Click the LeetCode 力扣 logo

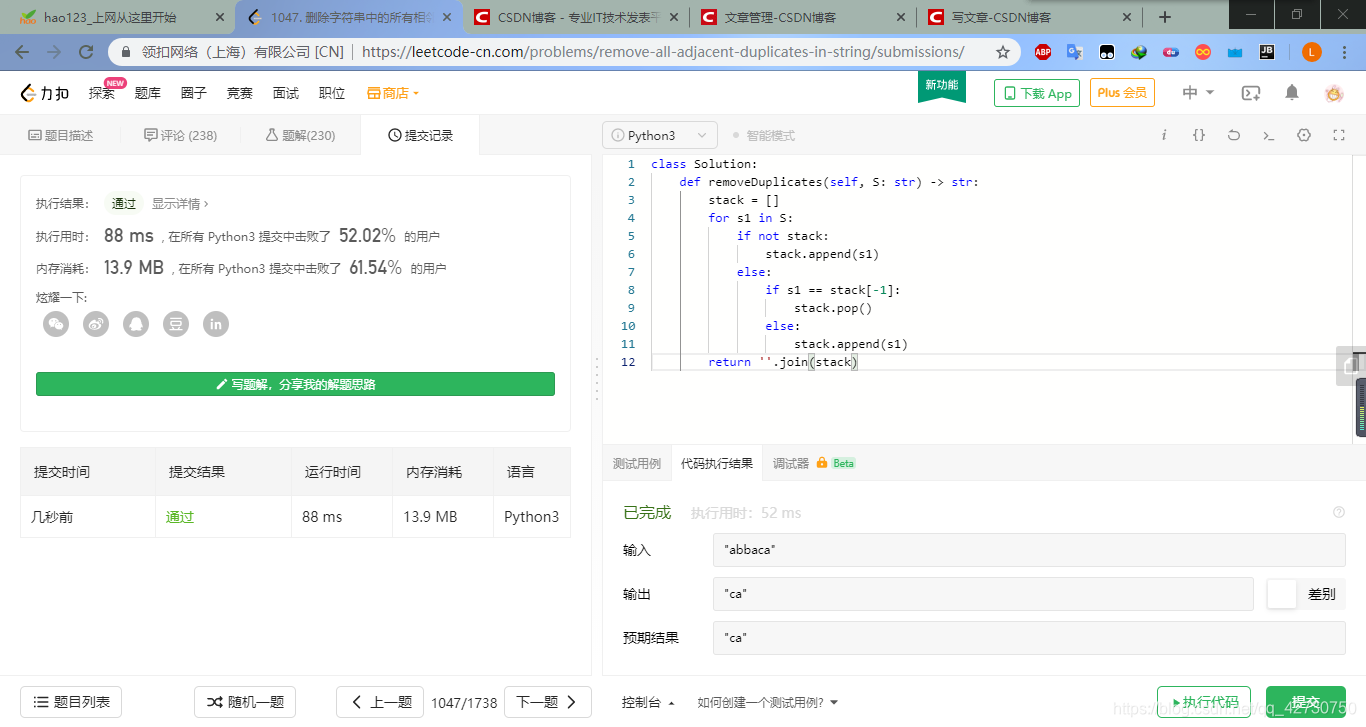pyautogui.click(x=45, y=93)
